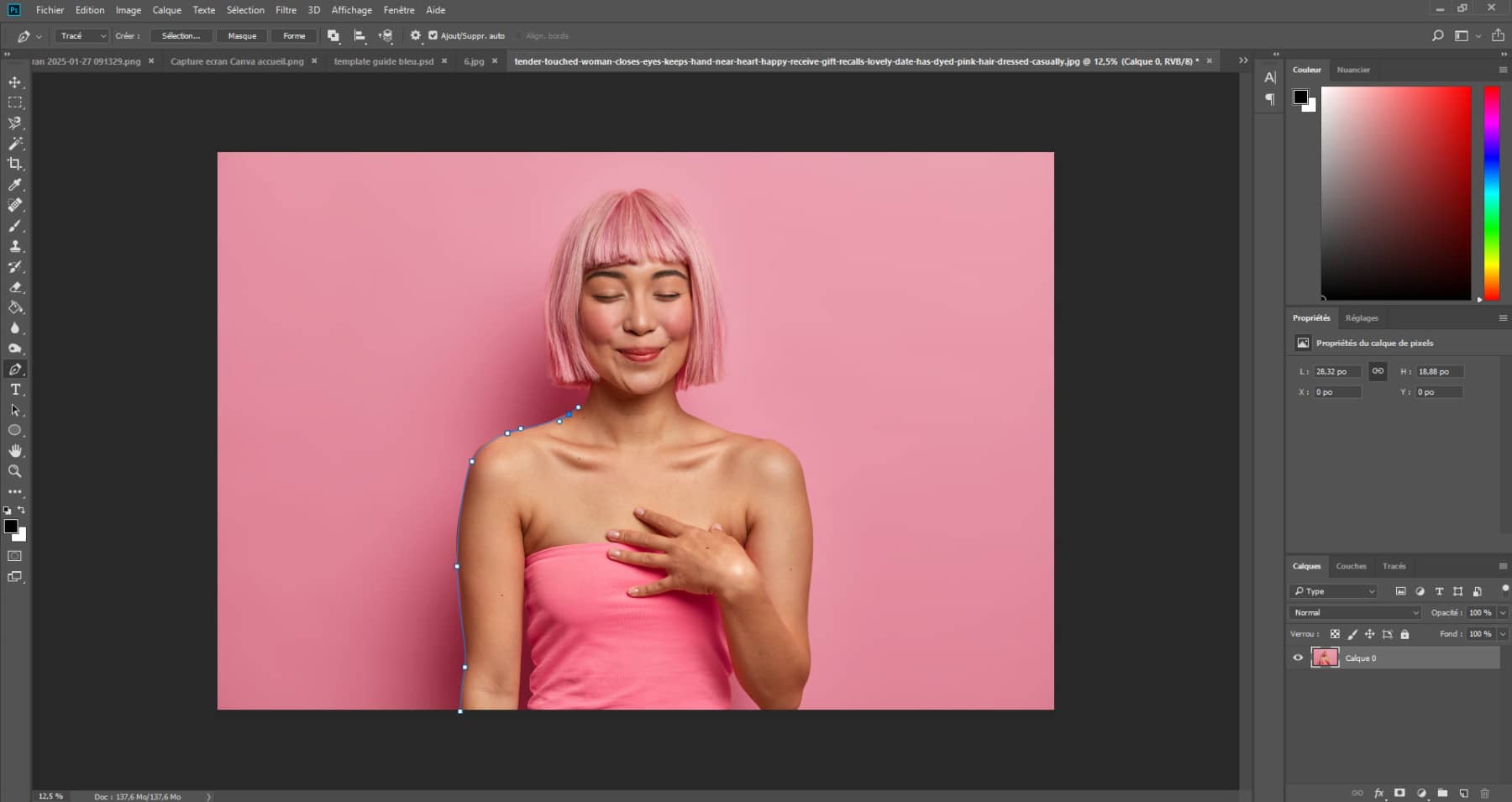Image resolution: width=1512 pixels, height=802 pixels.
Task: Add a layer mask
Action: (x=1399, y=793)
